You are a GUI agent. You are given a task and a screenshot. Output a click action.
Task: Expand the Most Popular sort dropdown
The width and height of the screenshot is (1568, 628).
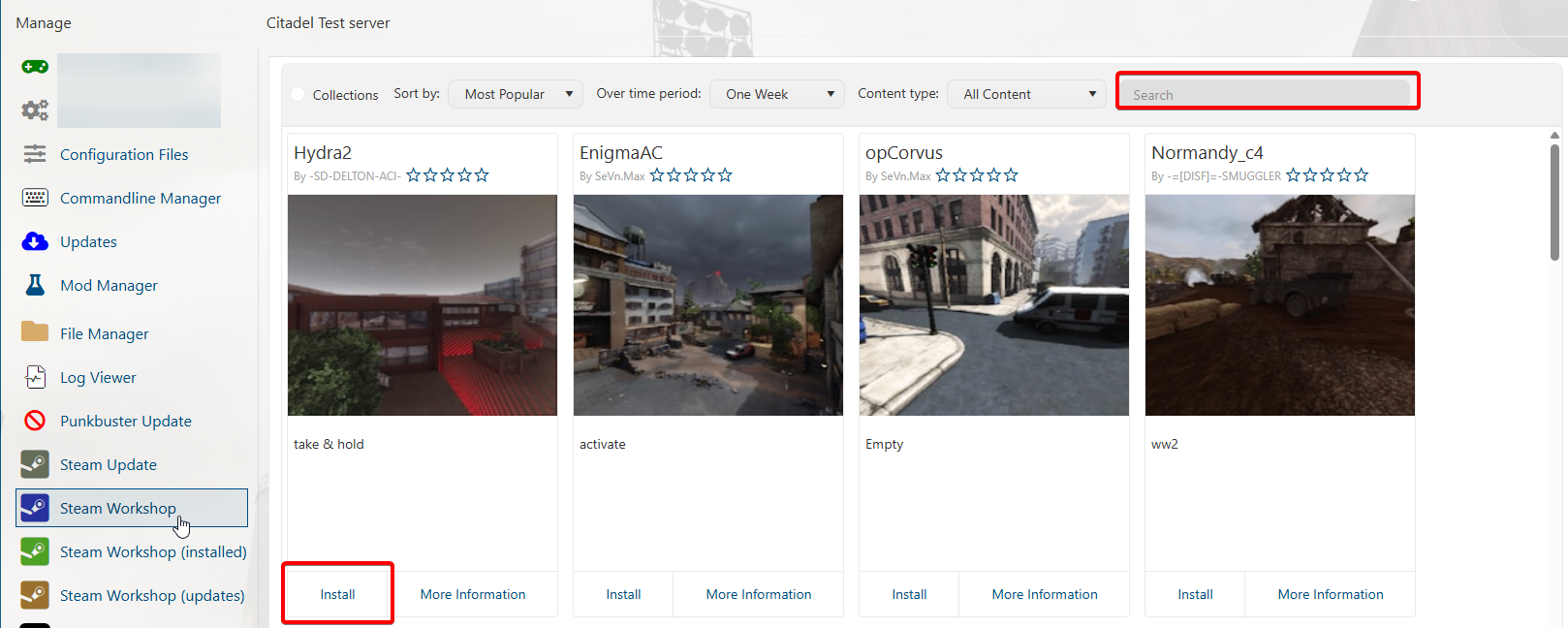[516, 94]
